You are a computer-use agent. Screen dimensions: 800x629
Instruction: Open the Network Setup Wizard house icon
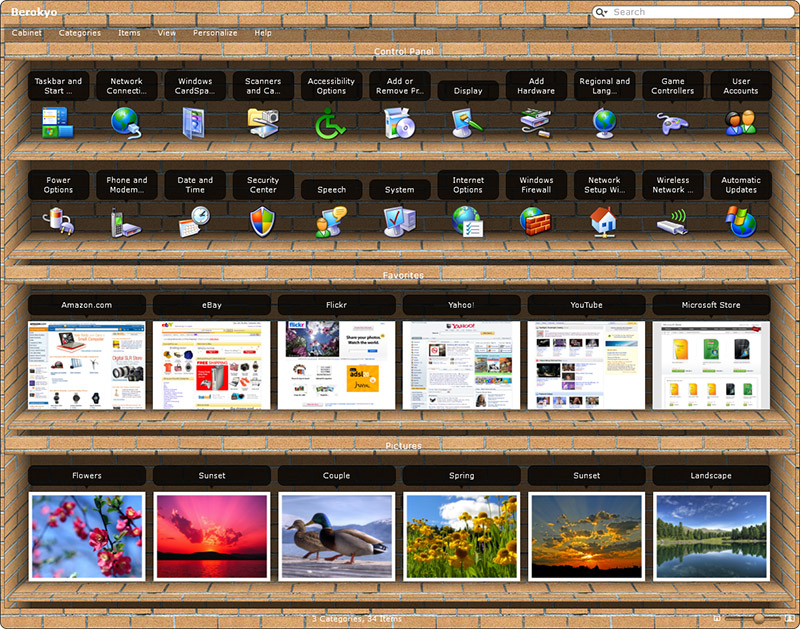tap(604, 222)
